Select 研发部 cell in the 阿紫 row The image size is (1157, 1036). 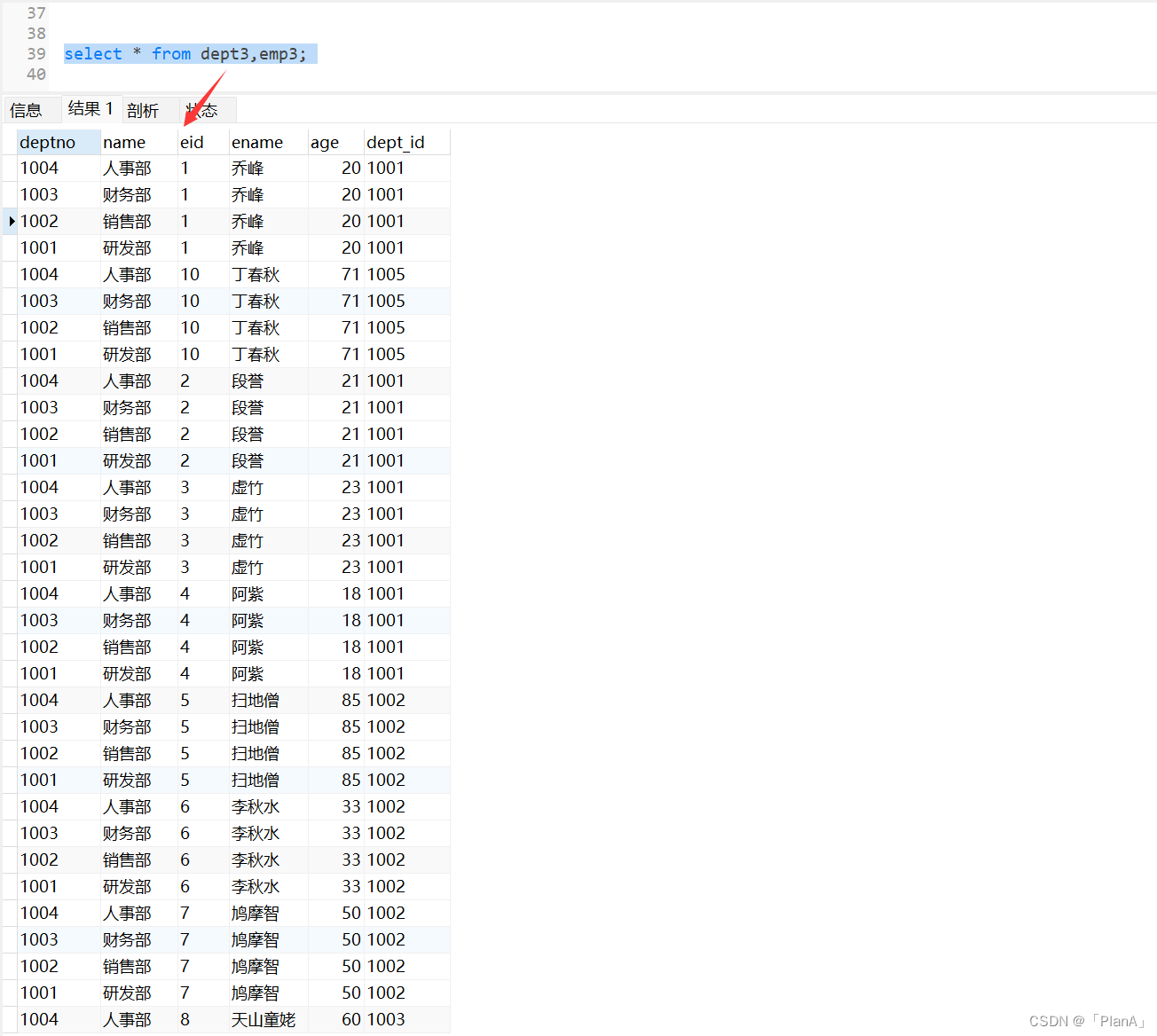(x=138, y=673)
